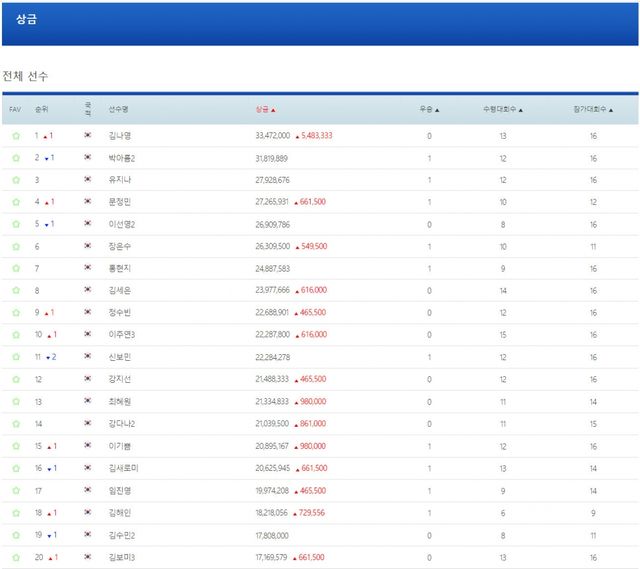Click the 상금 title in blue banner
Viewport: 640px width, 569px height.
(27, 19)
